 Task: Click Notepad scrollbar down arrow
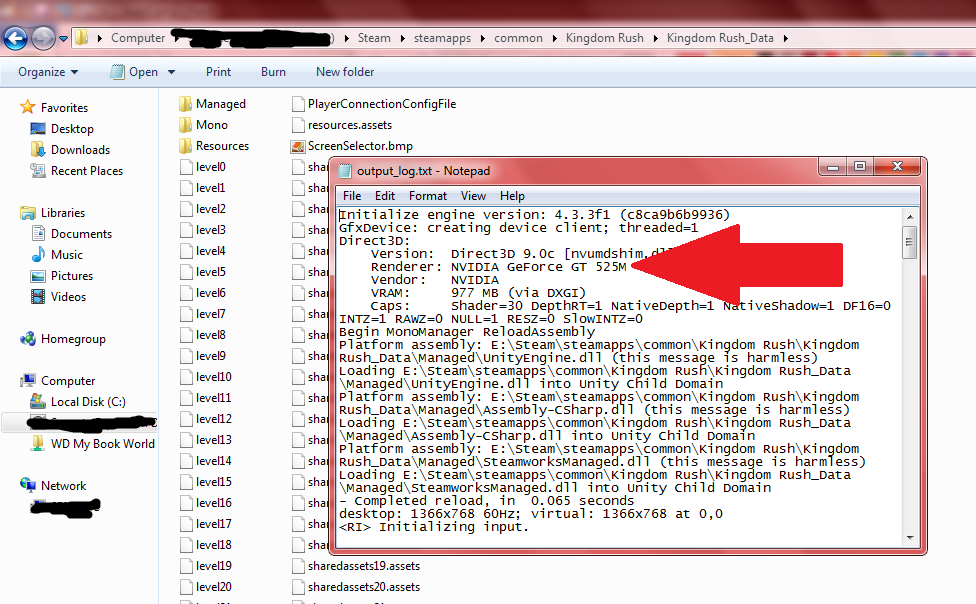pyautogui.click(x=910, y=537)
